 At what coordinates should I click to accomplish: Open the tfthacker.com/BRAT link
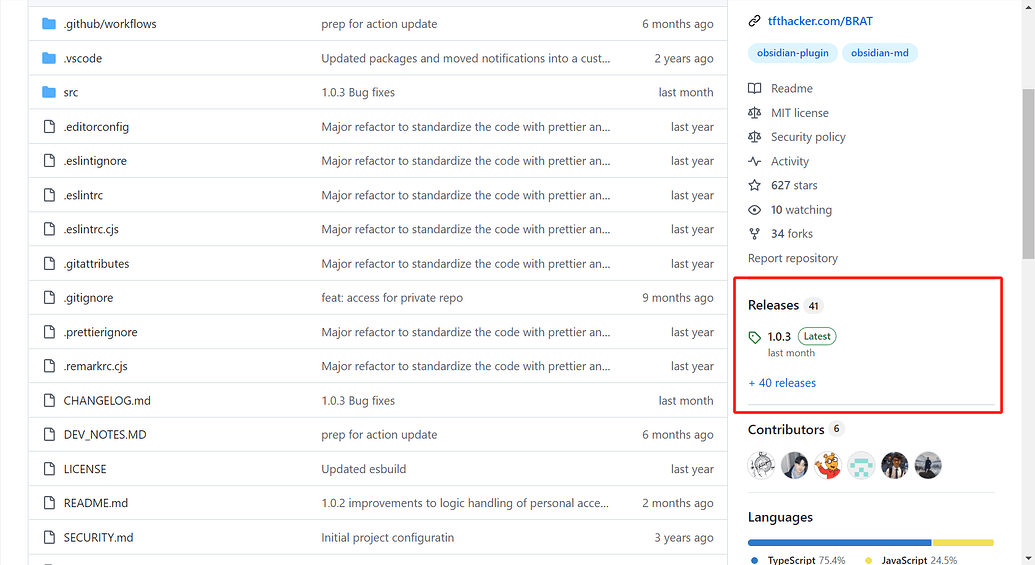click(819, 21)
